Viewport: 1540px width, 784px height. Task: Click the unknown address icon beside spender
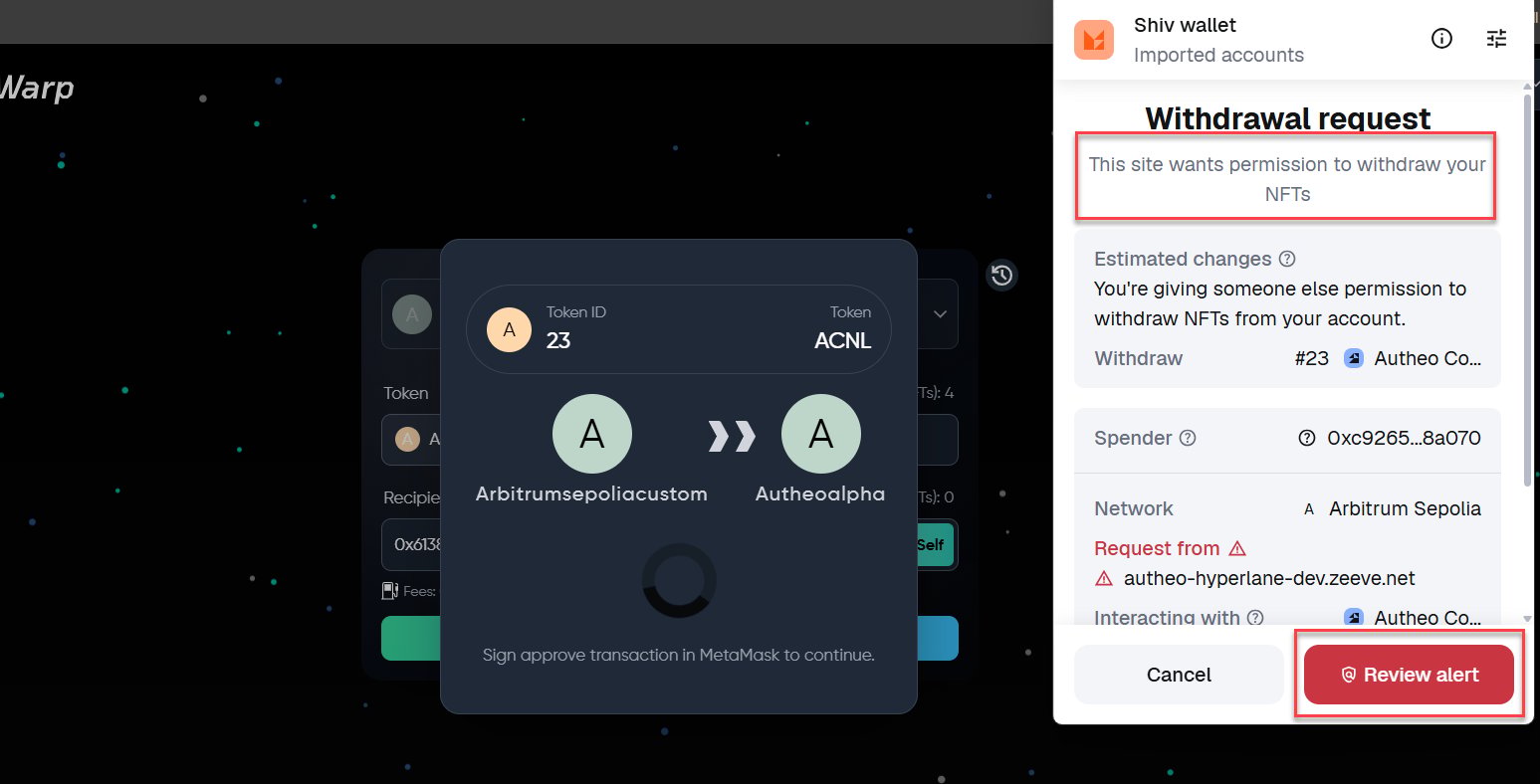[x=1307, y=438]
